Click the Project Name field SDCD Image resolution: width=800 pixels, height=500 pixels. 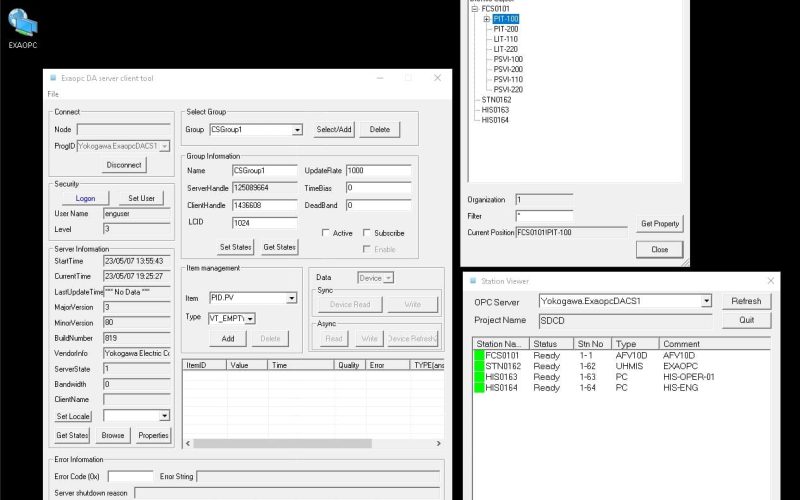(626, 320)
